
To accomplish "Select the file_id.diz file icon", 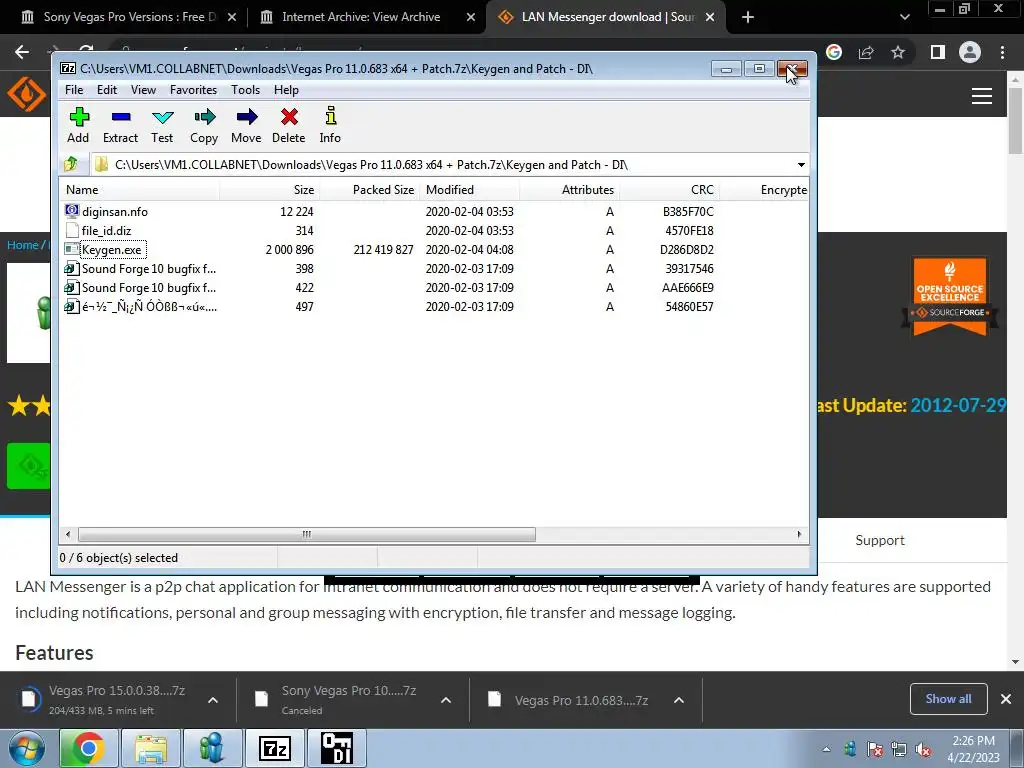I will point(72,230).
